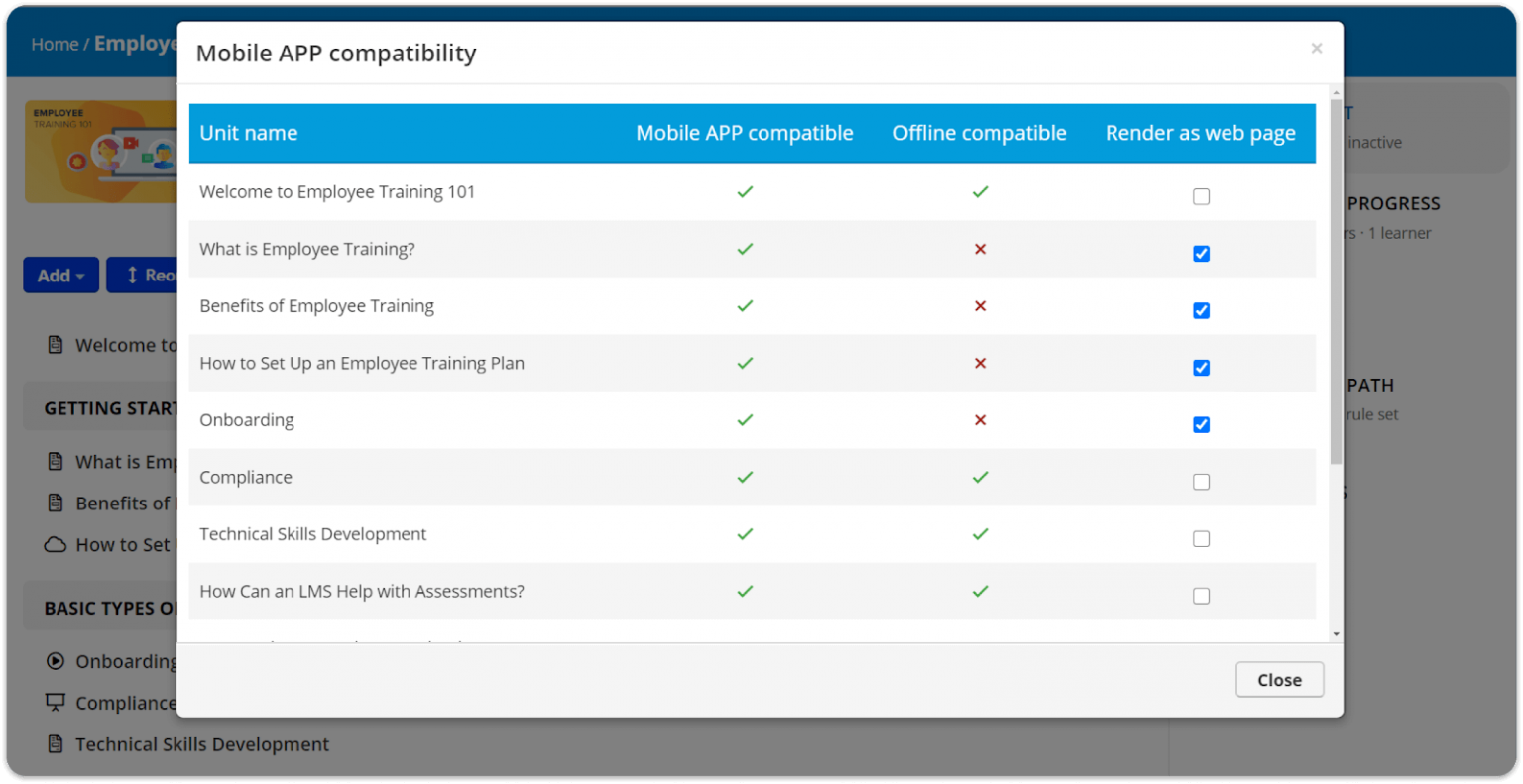The width and height of the screenshot is (1523, 784).
Task: Click the video play icon beside Onboarding unit
Action: 55,661
